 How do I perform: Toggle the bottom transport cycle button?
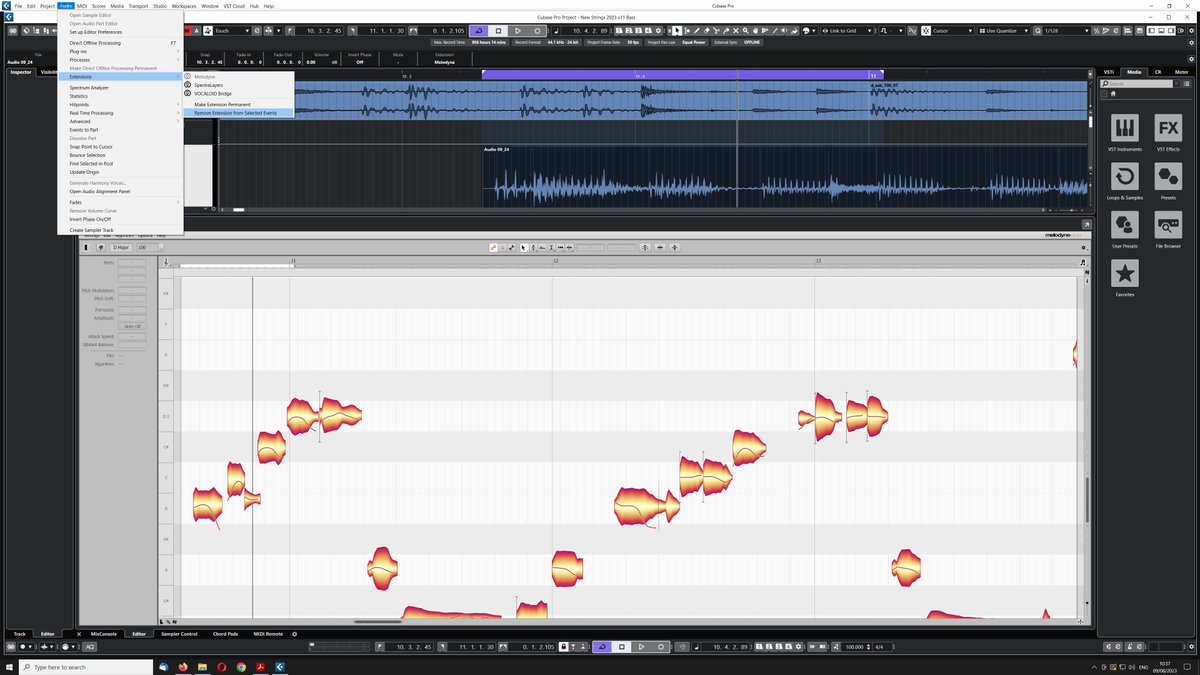tap(602, 647)
